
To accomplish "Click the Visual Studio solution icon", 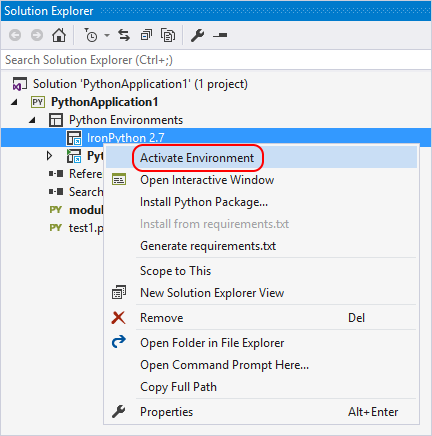I will (x=19, y=84).
